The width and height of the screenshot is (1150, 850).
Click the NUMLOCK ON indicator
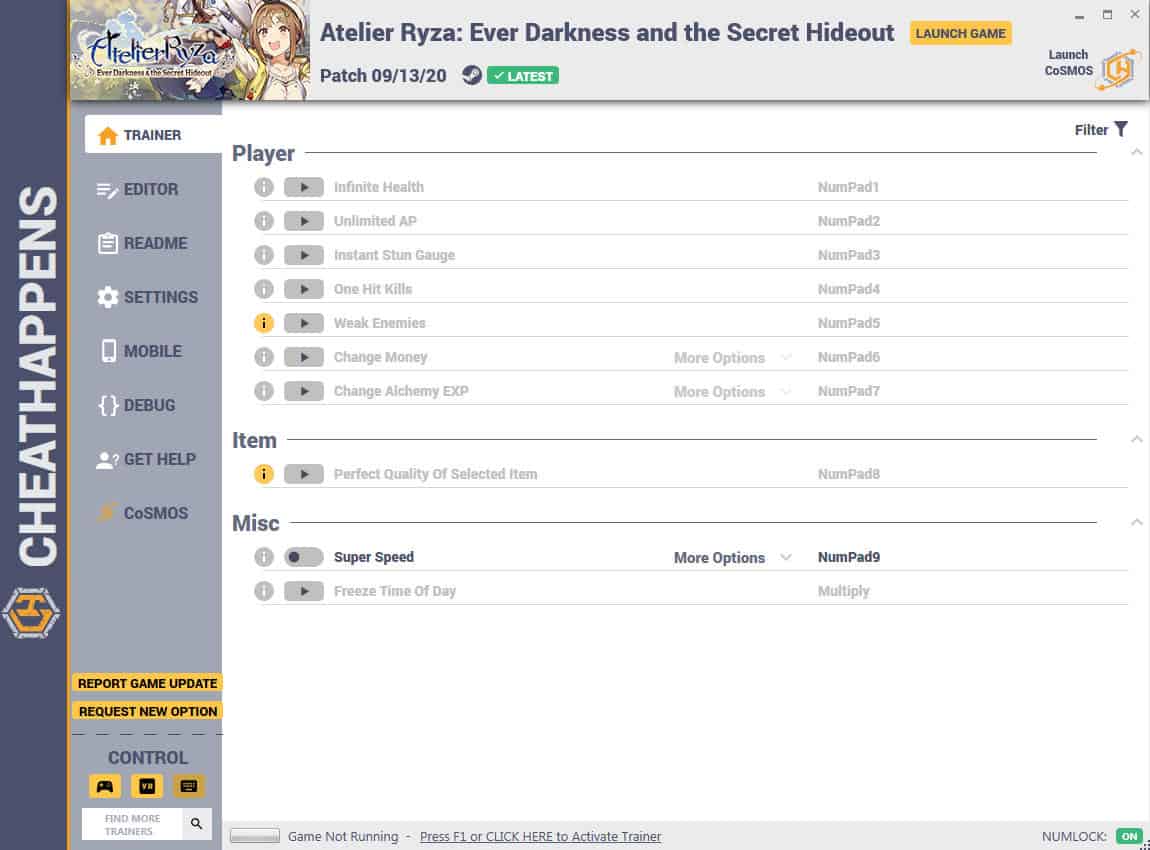click(x=1129, y=836)
